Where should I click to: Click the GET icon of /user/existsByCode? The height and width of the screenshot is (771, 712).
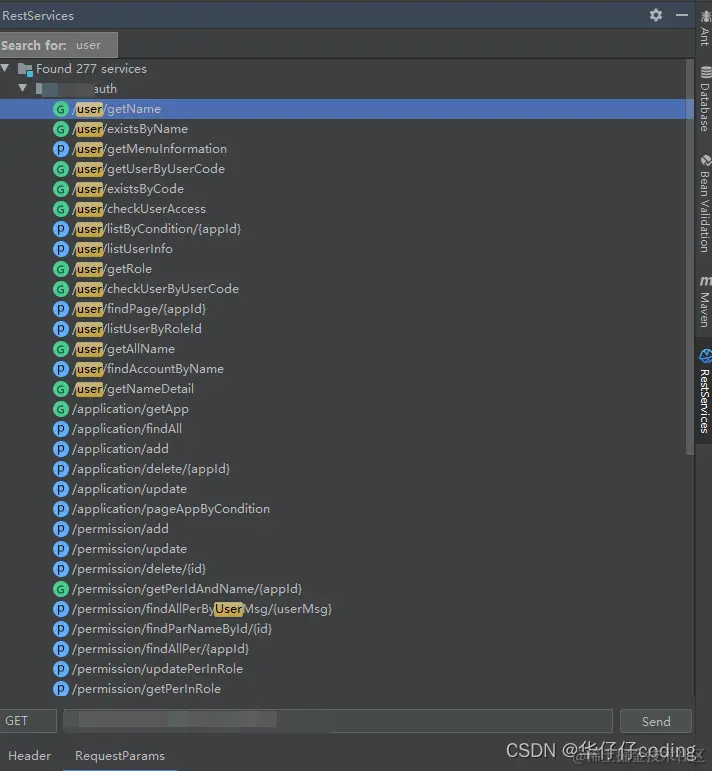point(60,189)
